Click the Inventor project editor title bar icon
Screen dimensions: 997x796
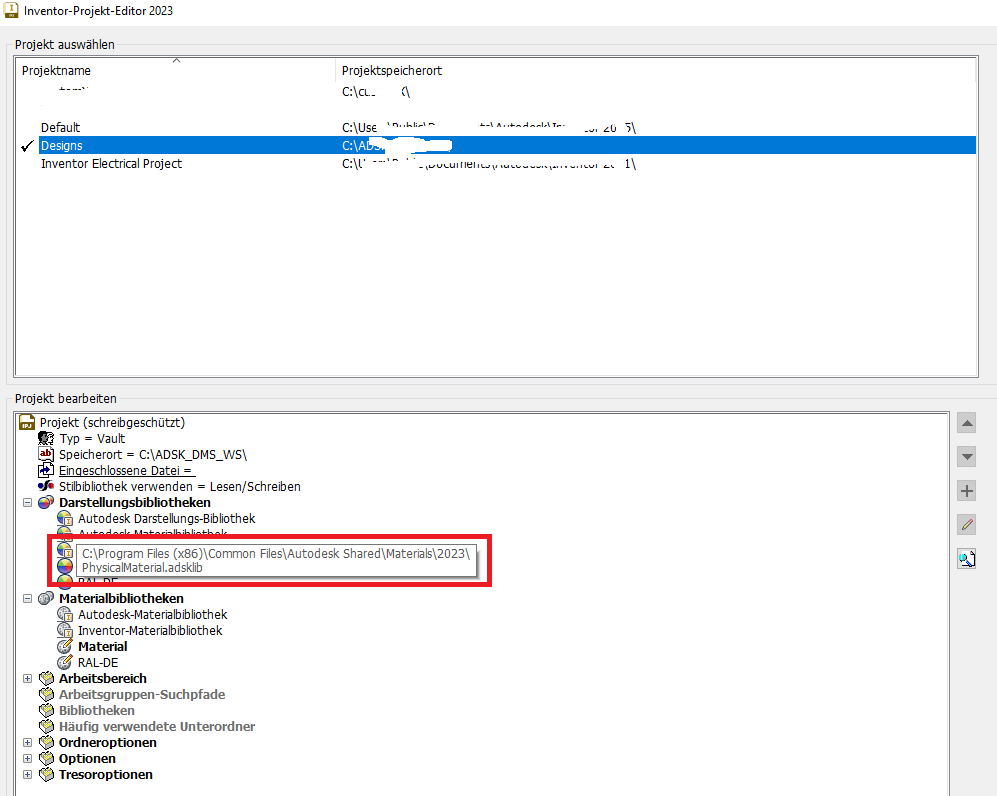pyautogui.click(x=11, y=10)
